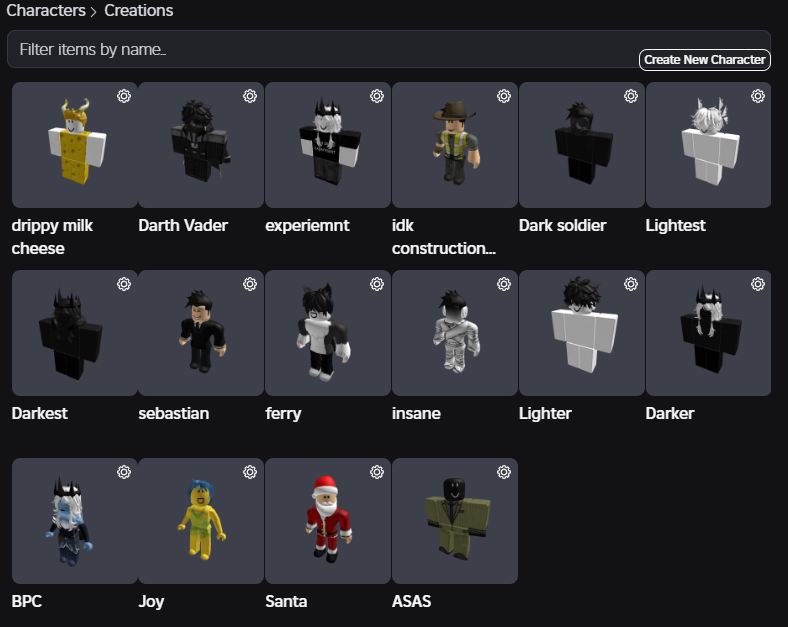Screen dimensions: 788x627
Task: Select the Darth Vader character thumbnail
Action: point(201,145)
